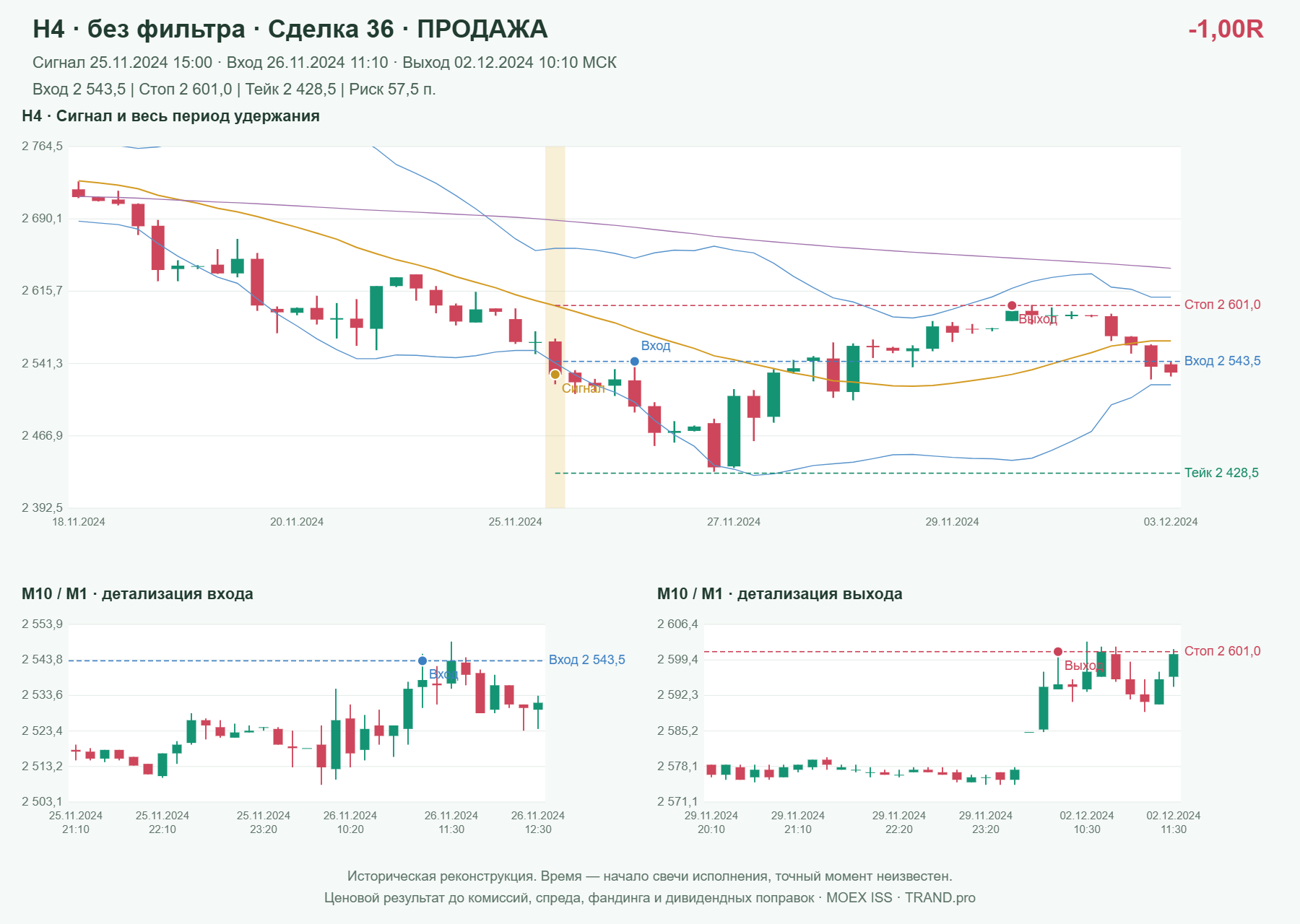Click the title 'H4 · без фильтра · Сделка 36 · ПРОДАЖА'
Screen dimensions: 1300x924
tap(290, 30)
